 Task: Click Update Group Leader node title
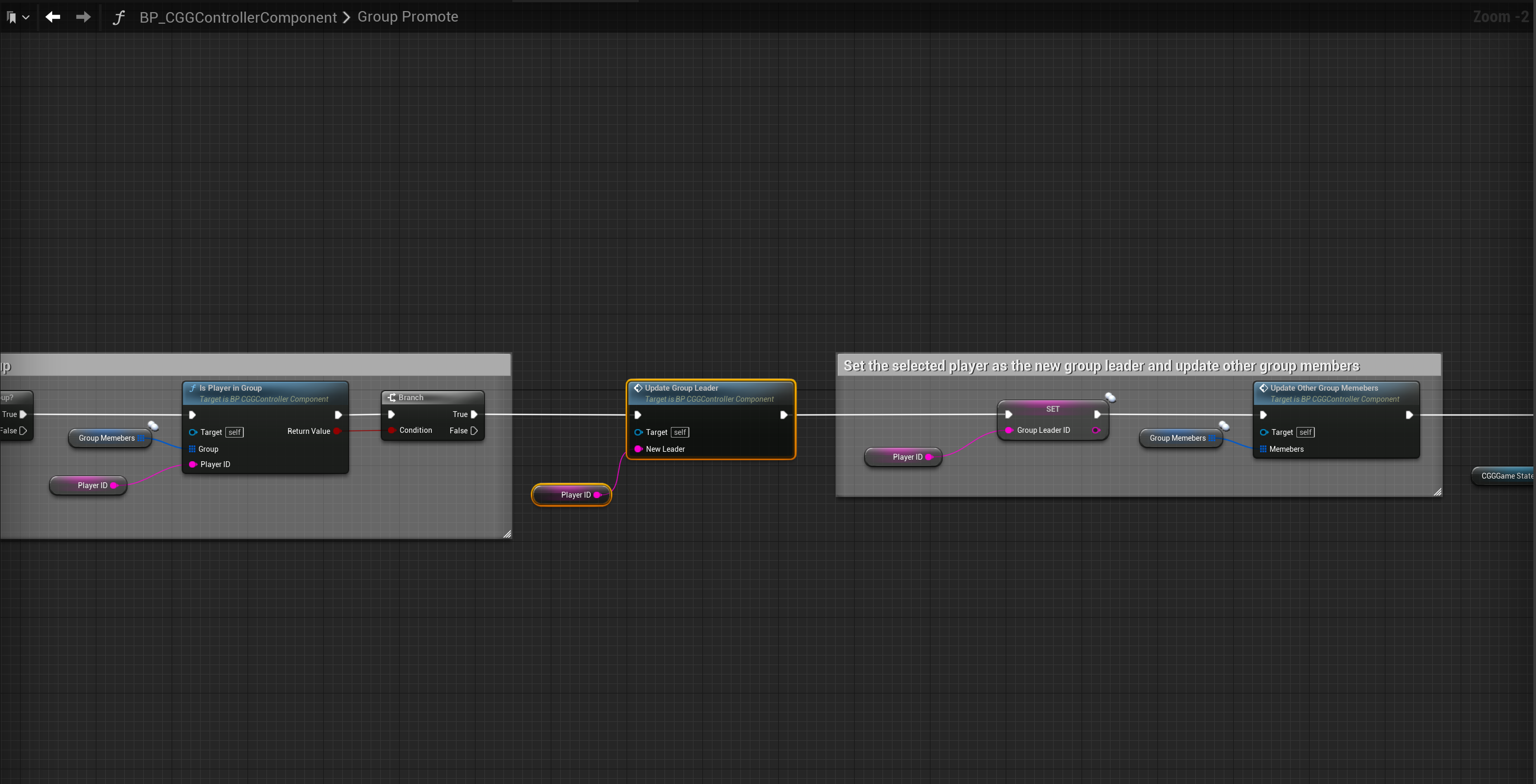point(681,388)
